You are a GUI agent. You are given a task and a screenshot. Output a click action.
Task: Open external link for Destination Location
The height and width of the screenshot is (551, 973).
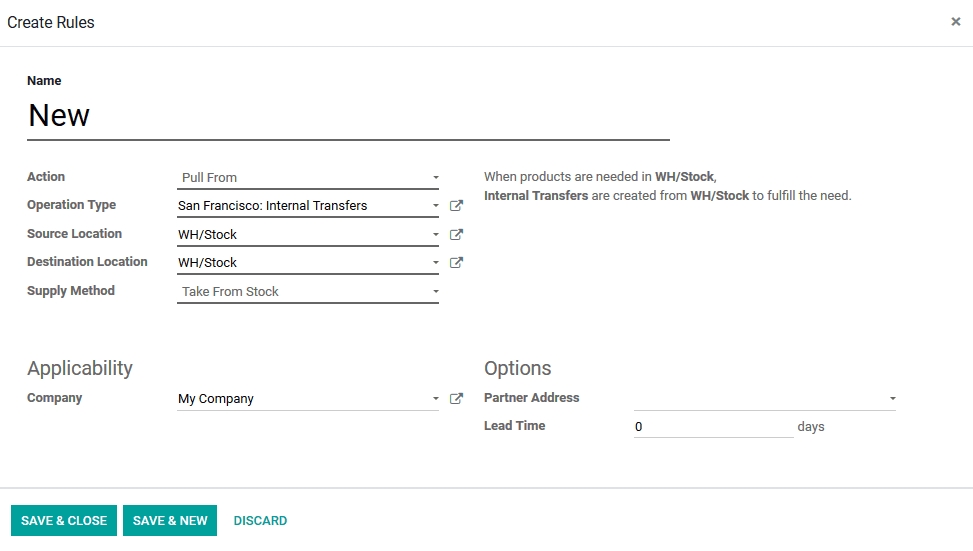pyautogui.click(x=456, y=263)
